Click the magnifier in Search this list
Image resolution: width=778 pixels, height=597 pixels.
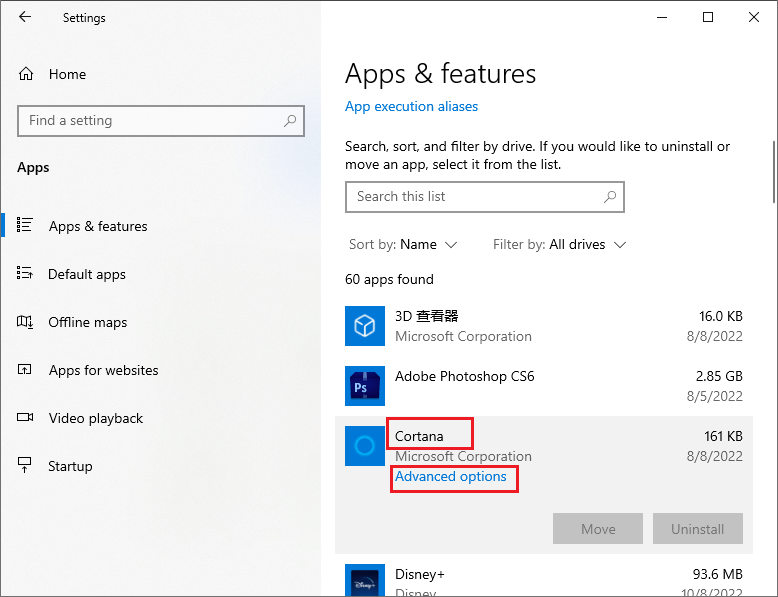click(x=610, y=197)
